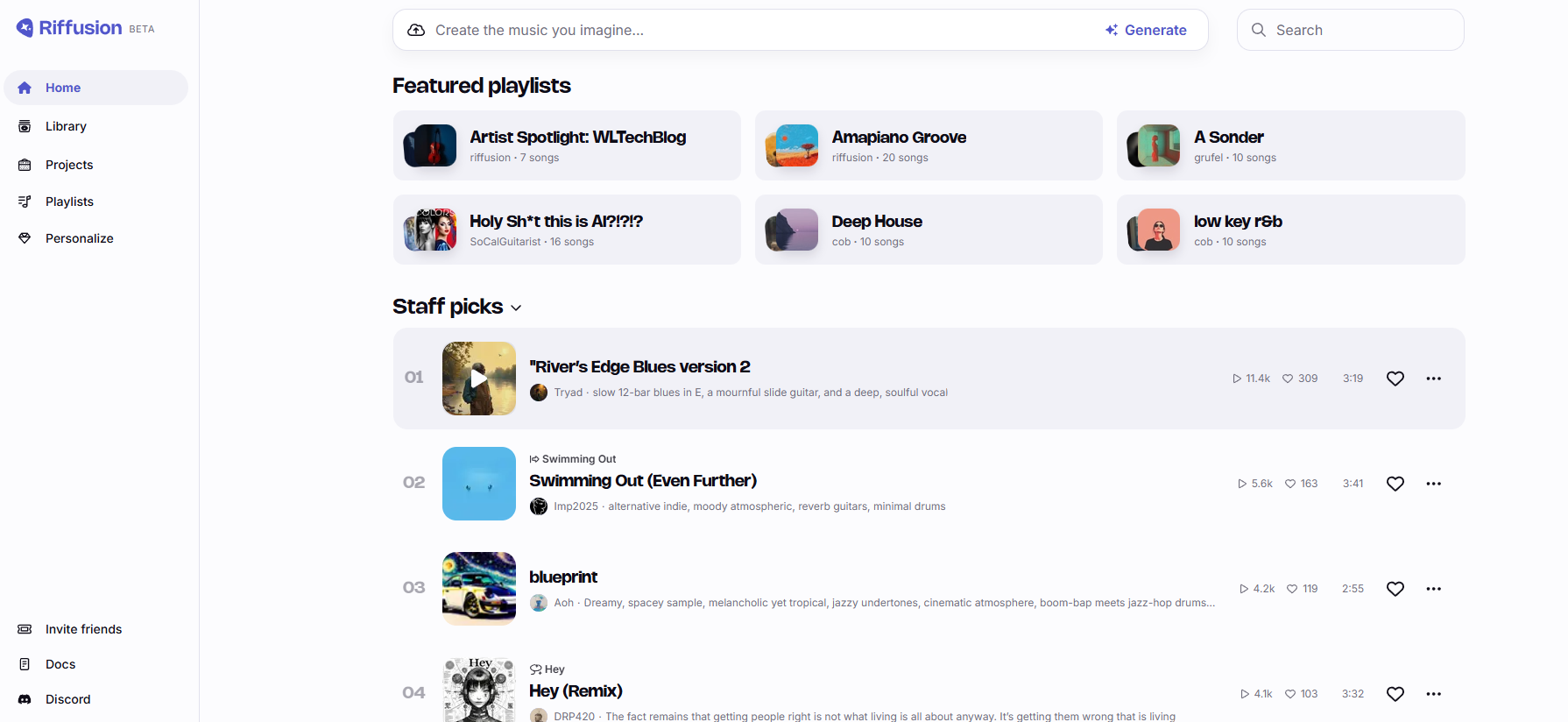Click the Personalize diamond icon
1568x722 pixels.
pyautogui.click(x=25, y=238)
